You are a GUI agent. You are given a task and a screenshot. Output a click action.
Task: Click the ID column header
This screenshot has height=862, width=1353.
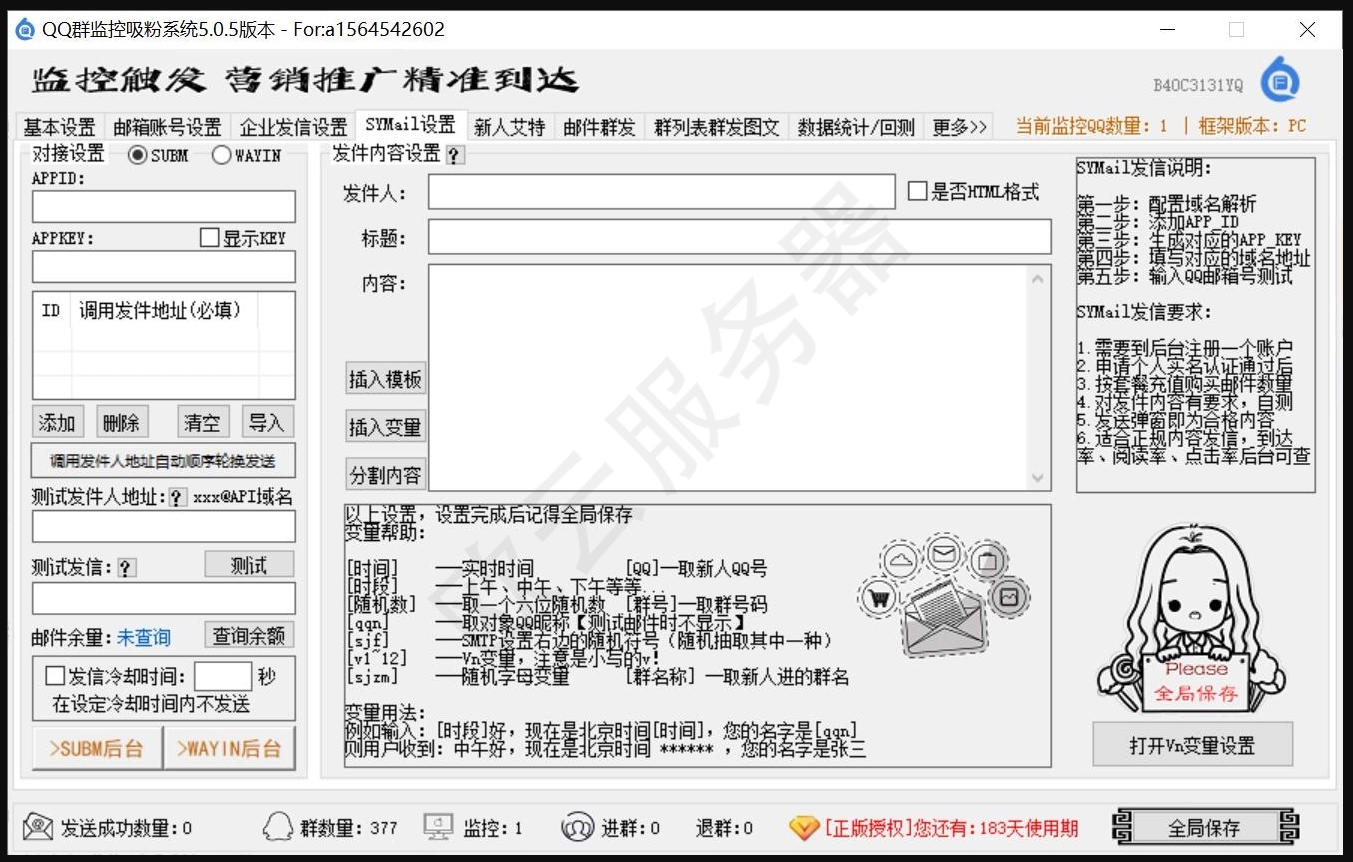(52, 311)
